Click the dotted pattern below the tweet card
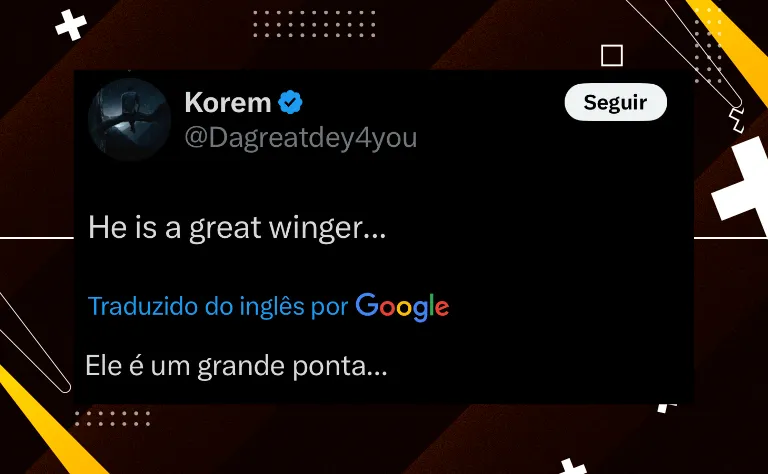Image resolution: width=768 pixels, height=474 pixels. click(x=112, y=419)
